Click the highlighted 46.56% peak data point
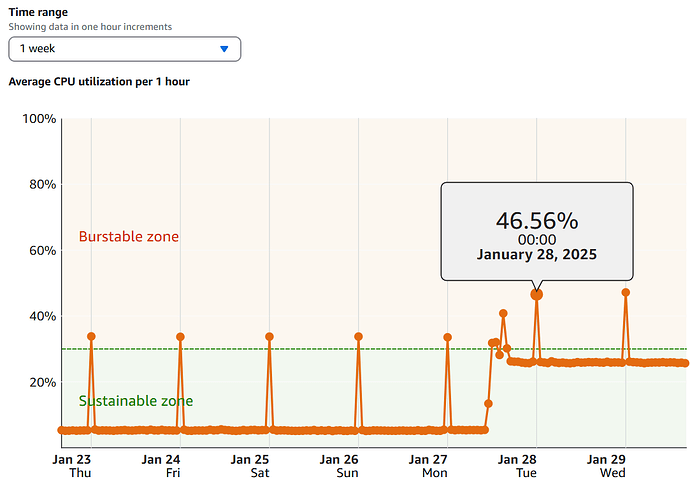The image size is (690, 479). pyautogui.click(x=536, y=294)
